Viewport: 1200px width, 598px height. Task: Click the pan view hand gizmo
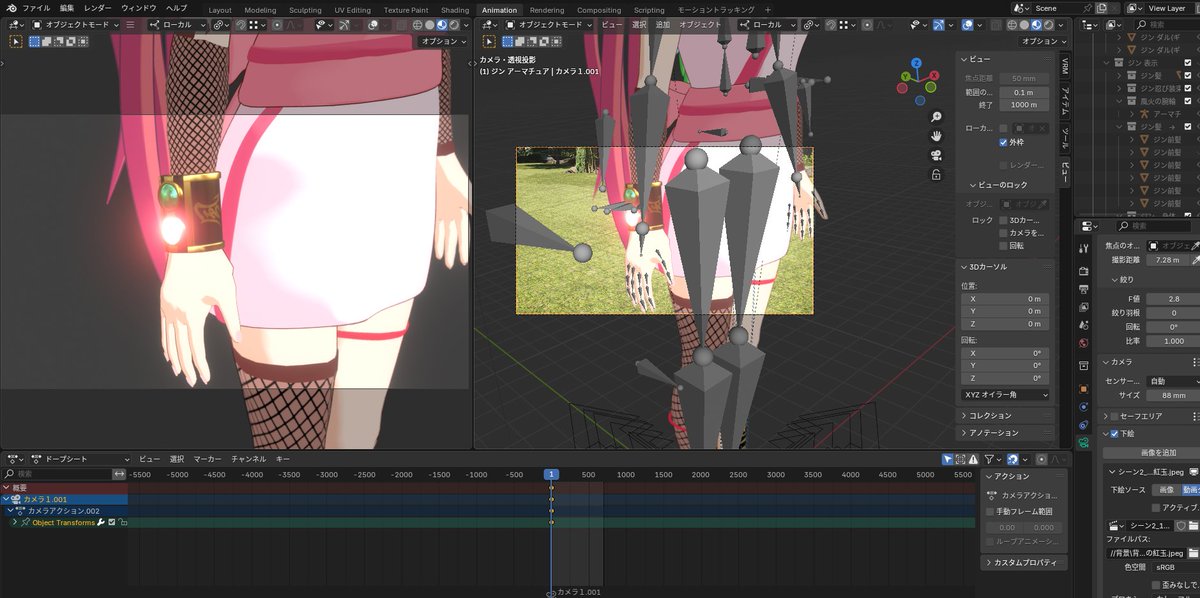tap(936, 135)
